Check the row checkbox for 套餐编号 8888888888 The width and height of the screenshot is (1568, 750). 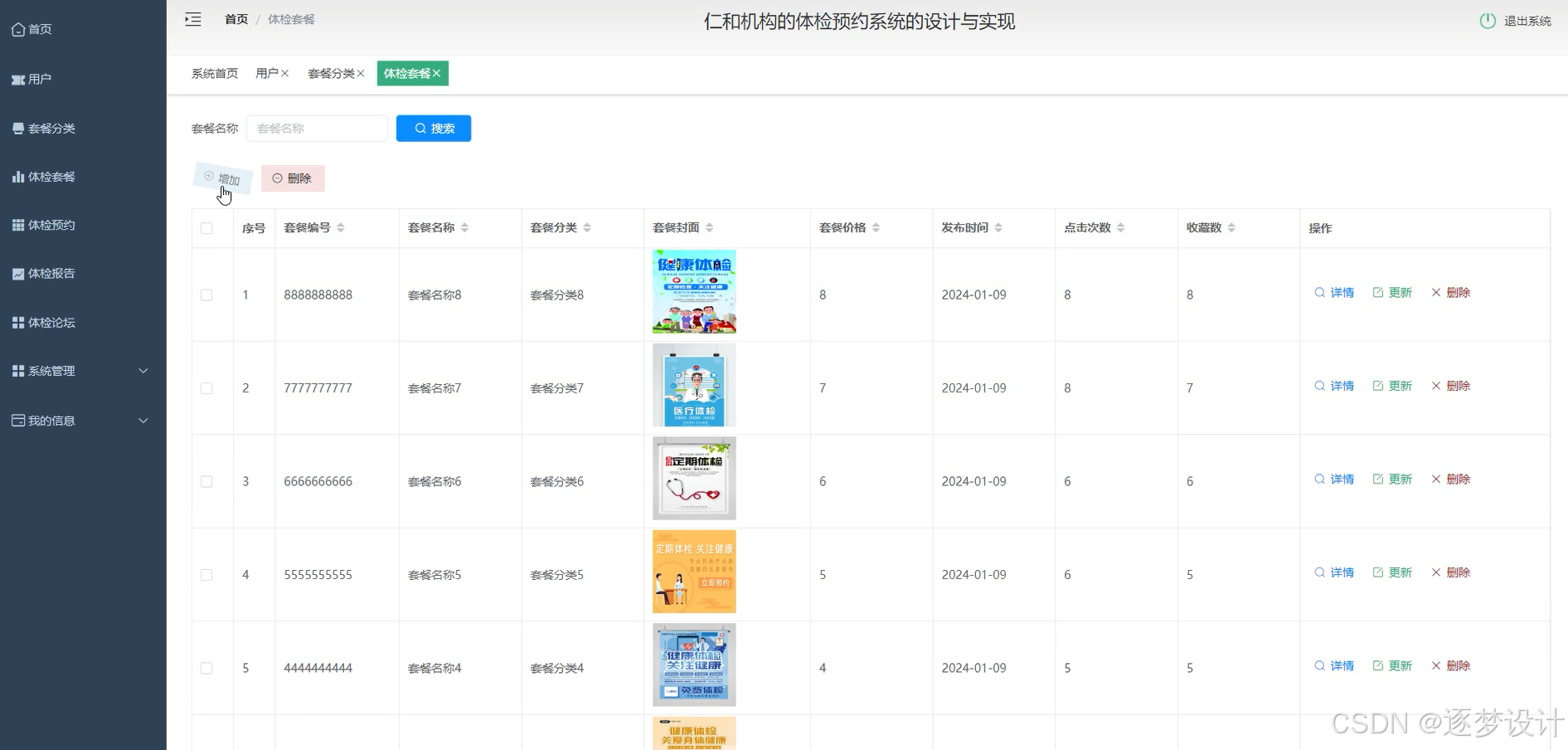206,295
